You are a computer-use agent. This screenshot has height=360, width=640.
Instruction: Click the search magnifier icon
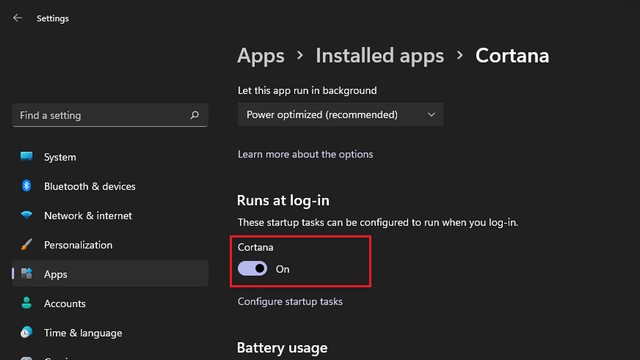(195, 115)
